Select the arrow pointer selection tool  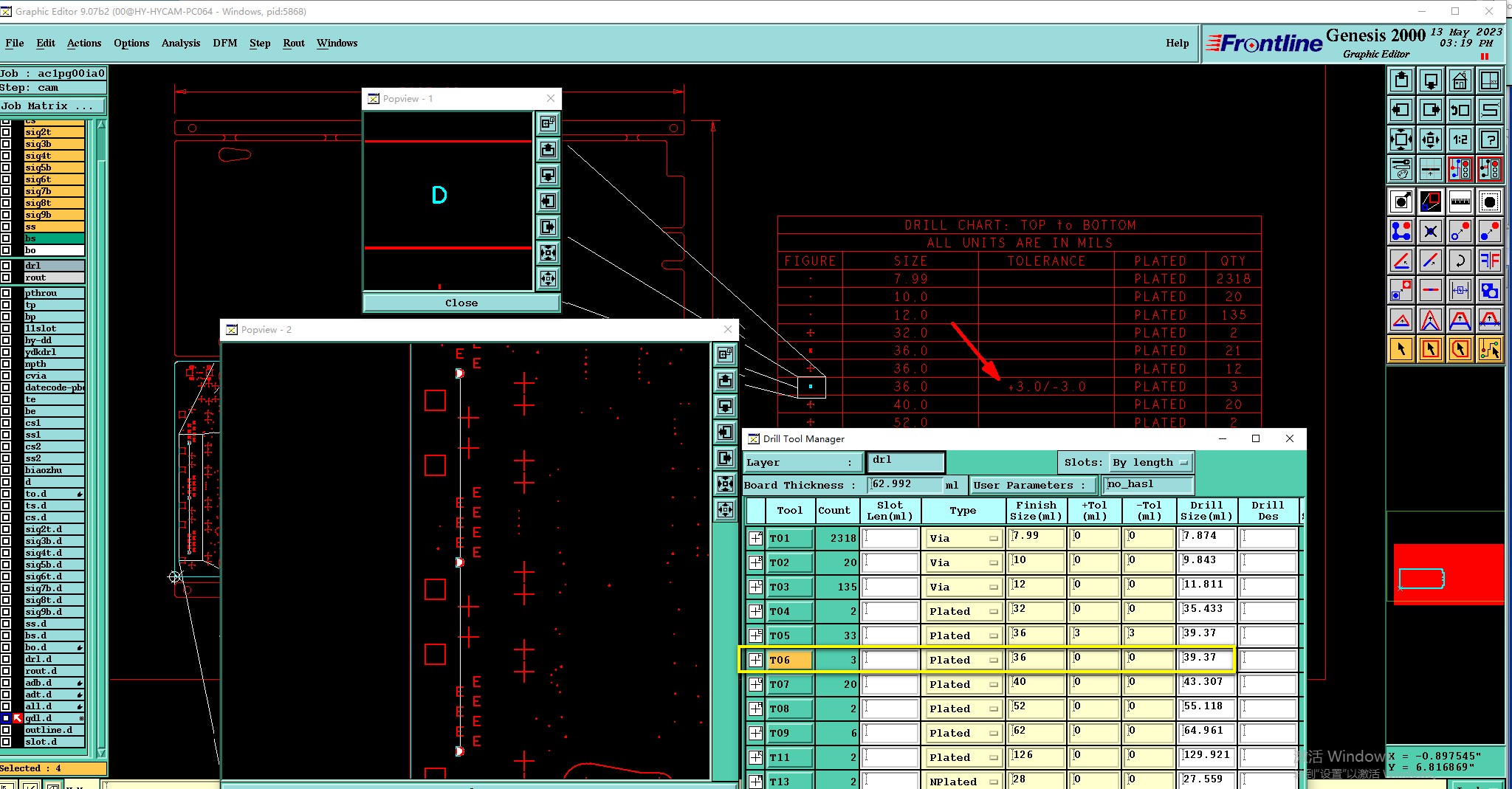(1401, 349)
